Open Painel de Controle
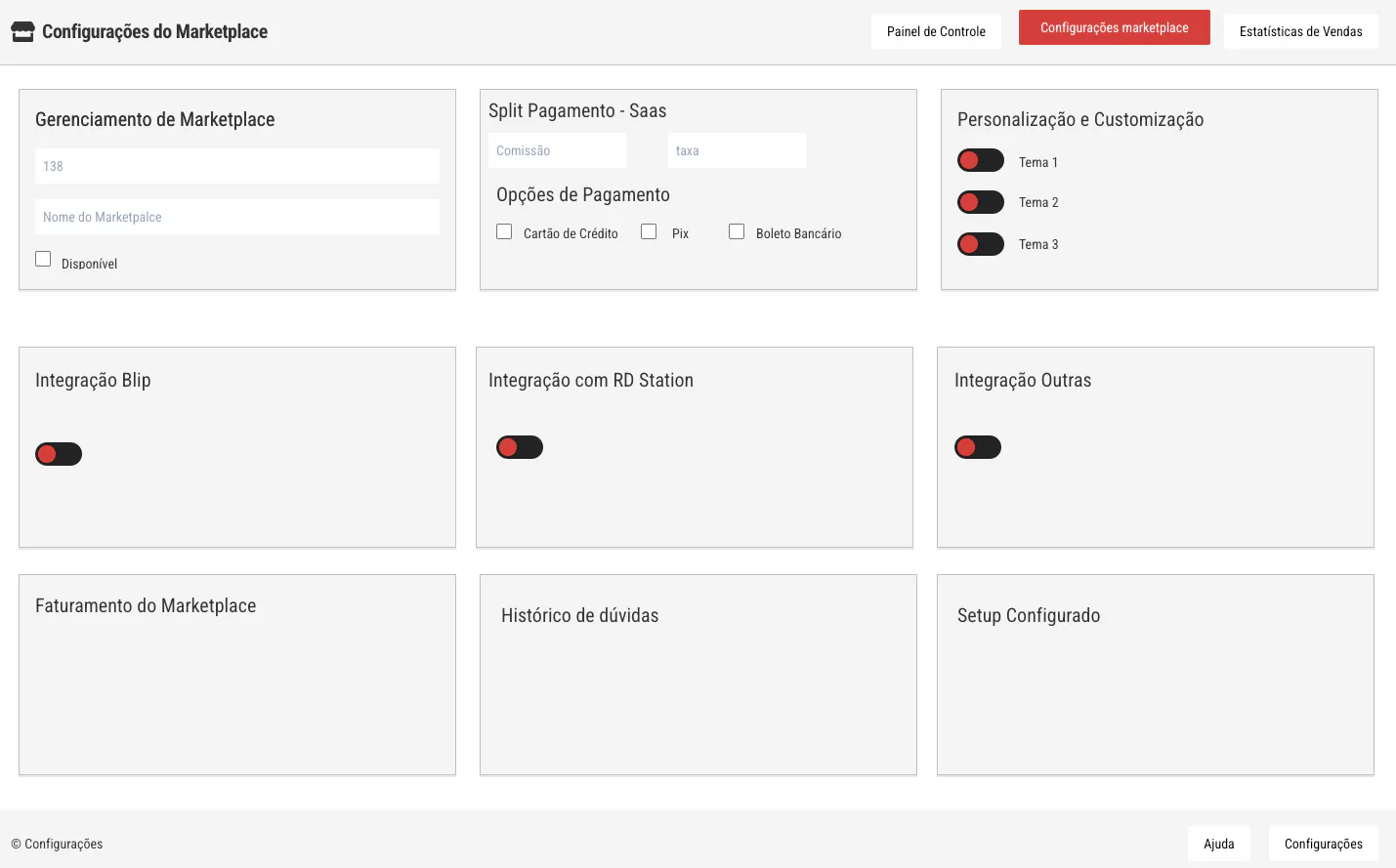 (936, 31)
